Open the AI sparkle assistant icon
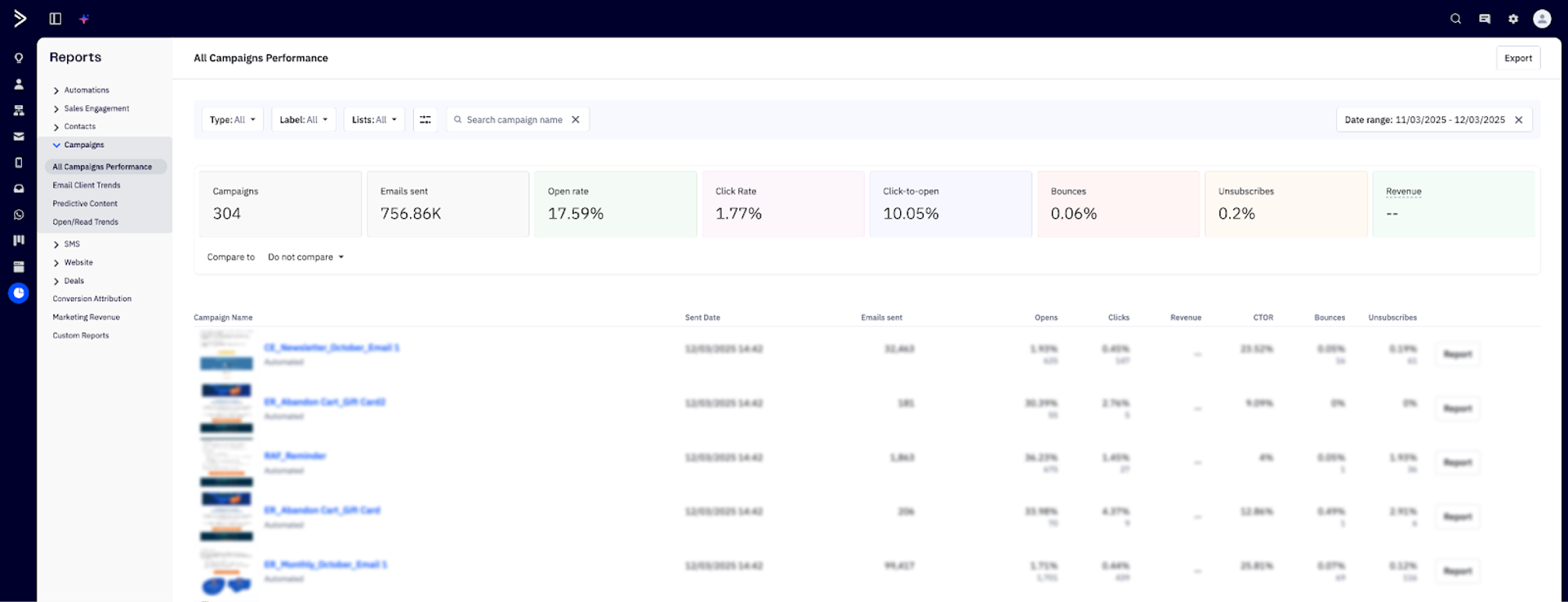This screenshot has height=602, width=1568. (x=83, y=19)
